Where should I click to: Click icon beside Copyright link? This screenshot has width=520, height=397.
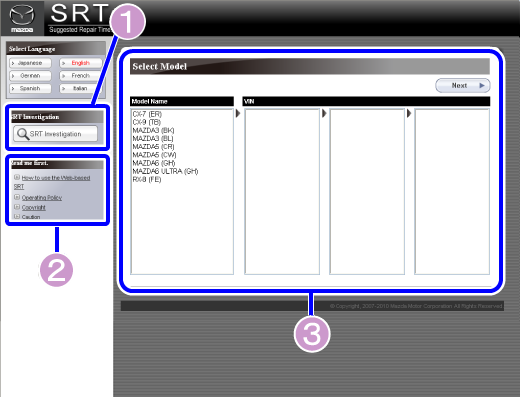click(17, 207)
